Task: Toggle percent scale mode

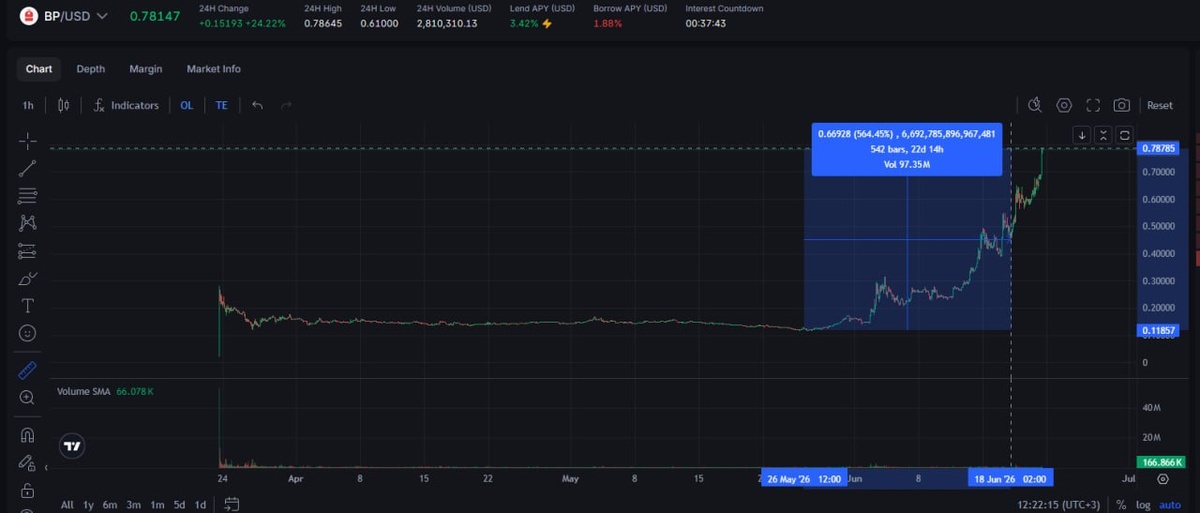Action: point(1121,505)
